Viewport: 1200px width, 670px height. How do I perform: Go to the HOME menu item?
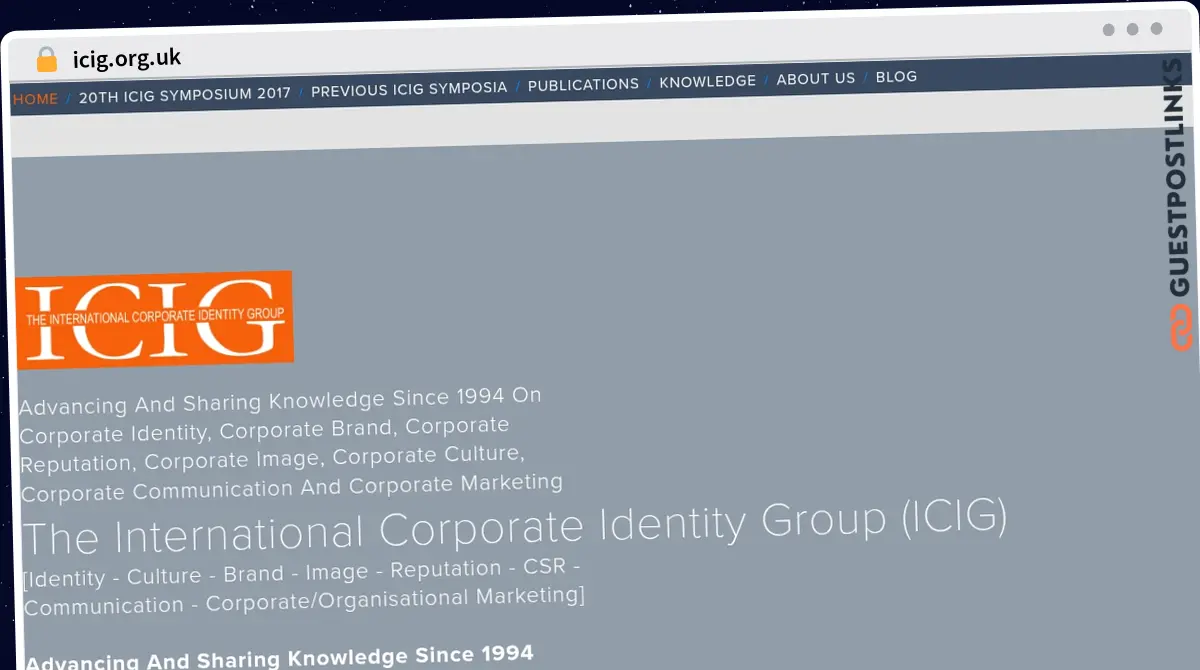pos(35,99)
